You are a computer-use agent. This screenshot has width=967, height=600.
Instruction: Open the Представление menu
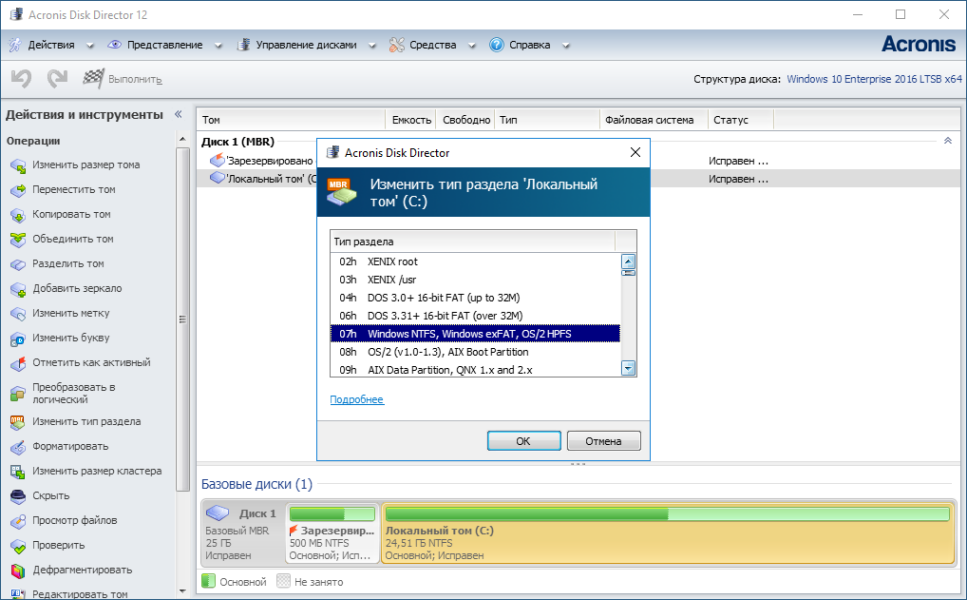165,44
